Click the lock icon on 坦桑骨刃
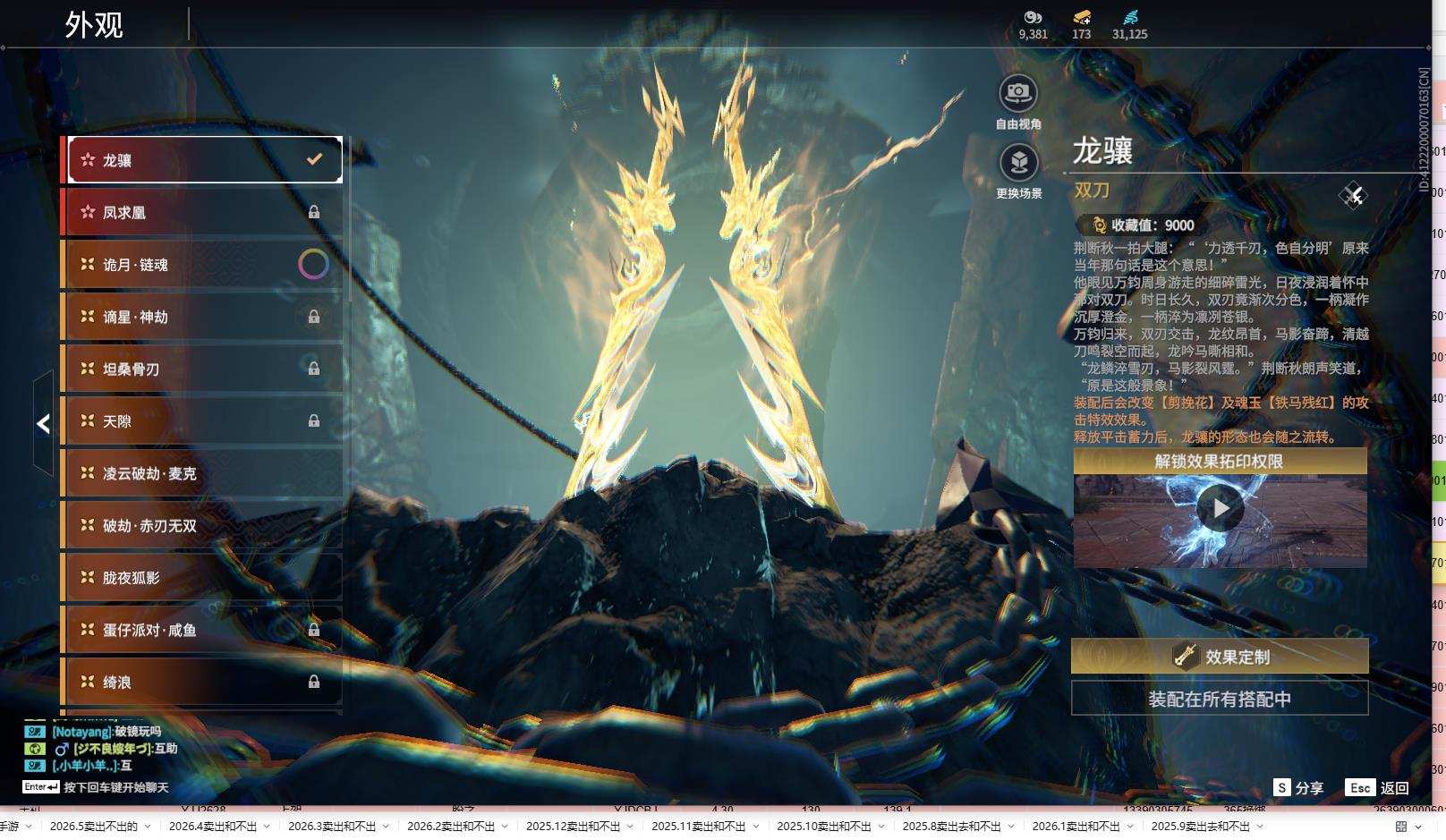Viewport: 1446px width, 840px height. 314,369
